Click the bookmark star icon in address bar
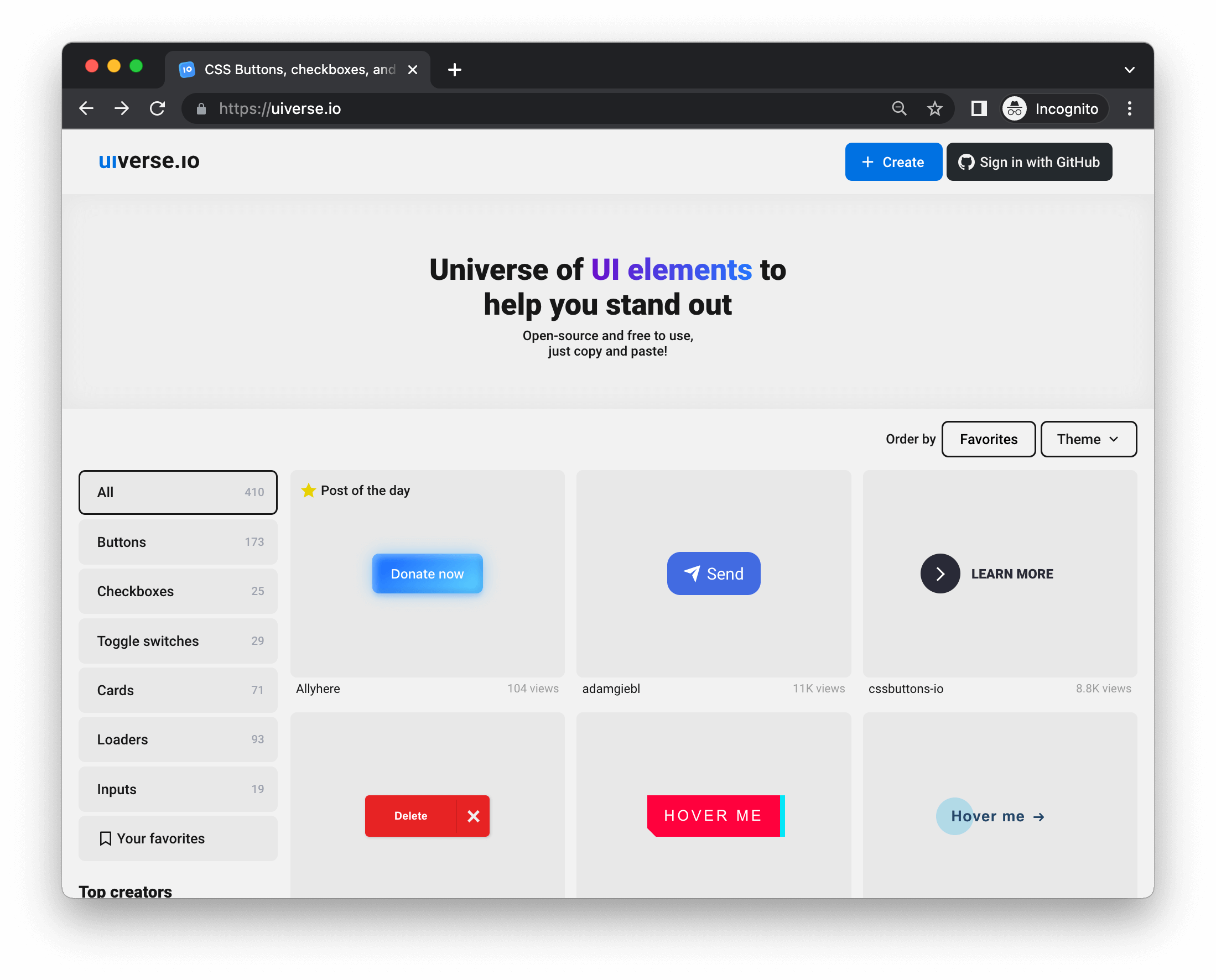The width and height of the screenshot is (1216, 980). 935,108
